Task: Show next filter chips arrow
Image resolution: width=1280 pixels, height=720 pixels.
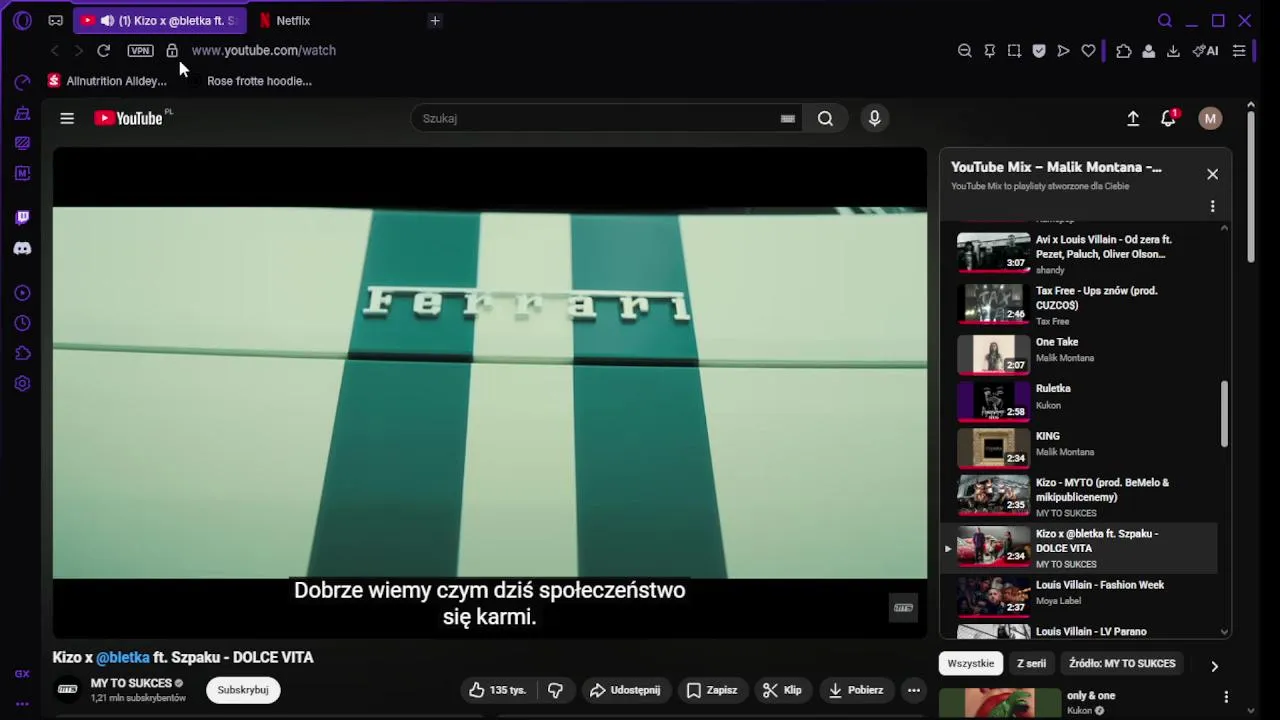Action: tap(1214, 666)
